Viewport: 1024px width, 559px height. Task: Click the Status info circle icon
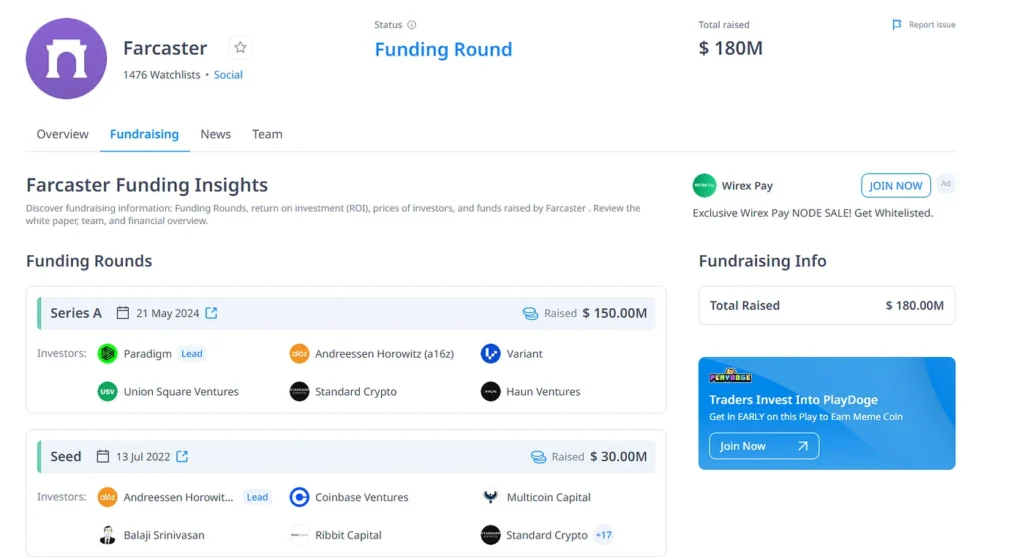click(412, 25)
